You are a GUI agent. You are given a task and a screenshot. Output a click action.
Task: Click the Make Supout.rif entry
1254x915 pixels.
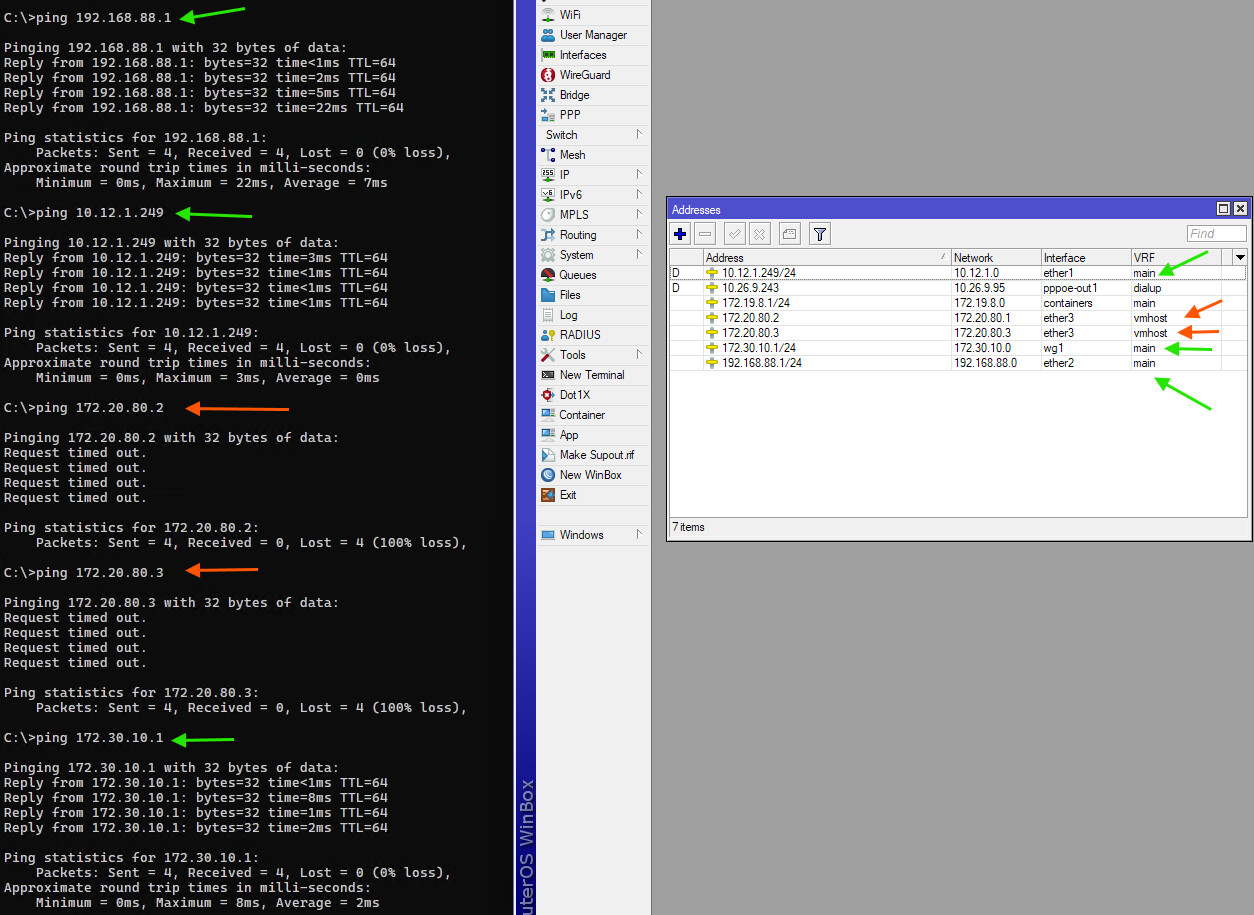click(x=596, y=455)
